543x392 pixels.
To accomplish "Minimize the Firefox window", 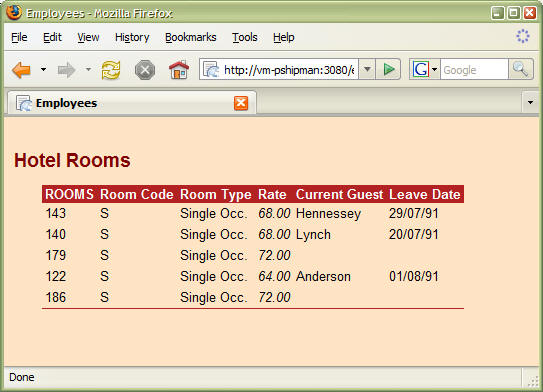I will tap(498, 14).
